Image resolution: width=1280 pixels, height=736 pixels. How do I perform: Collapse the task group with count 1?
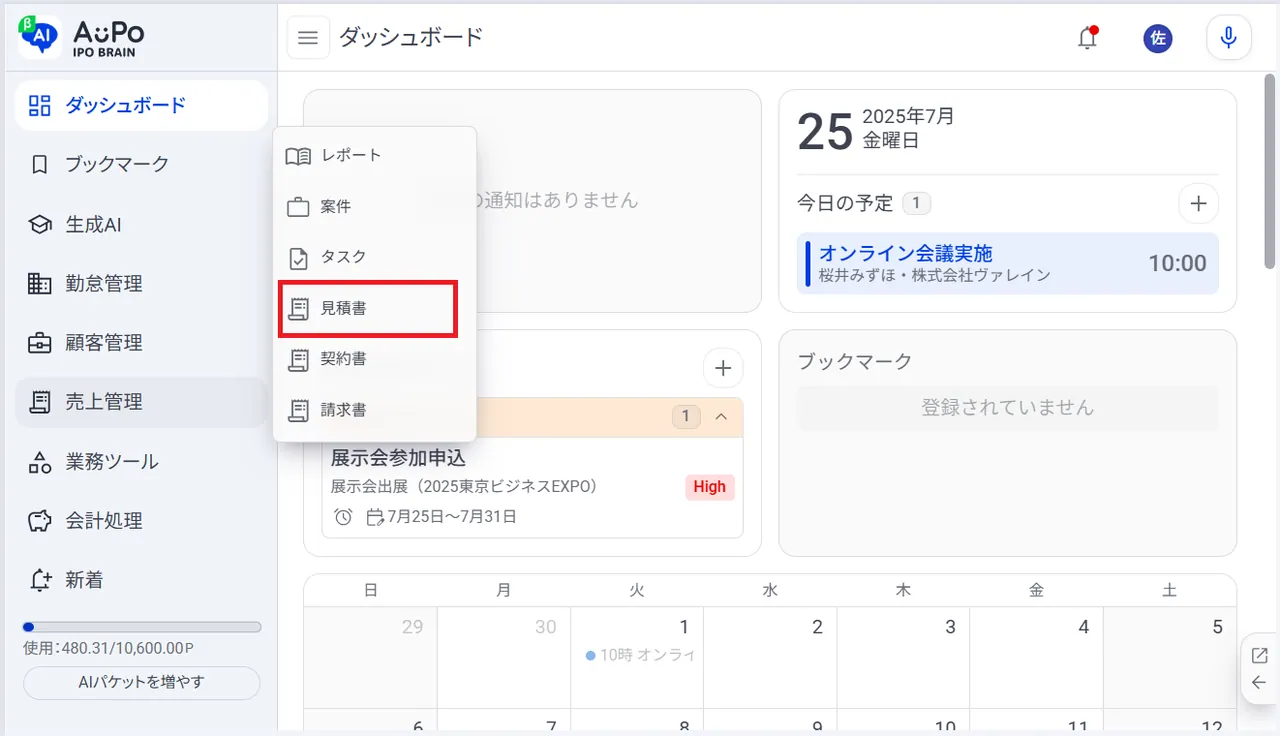click(x=721, y=416)
